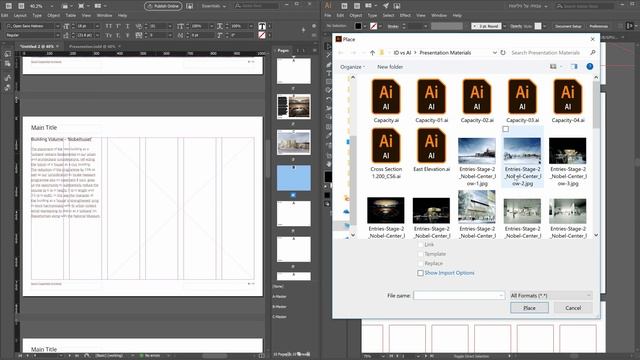Screen dimensions: 640x360
Task: Open the InDesign zoom level dropdown
Action: tap(51, 6)
